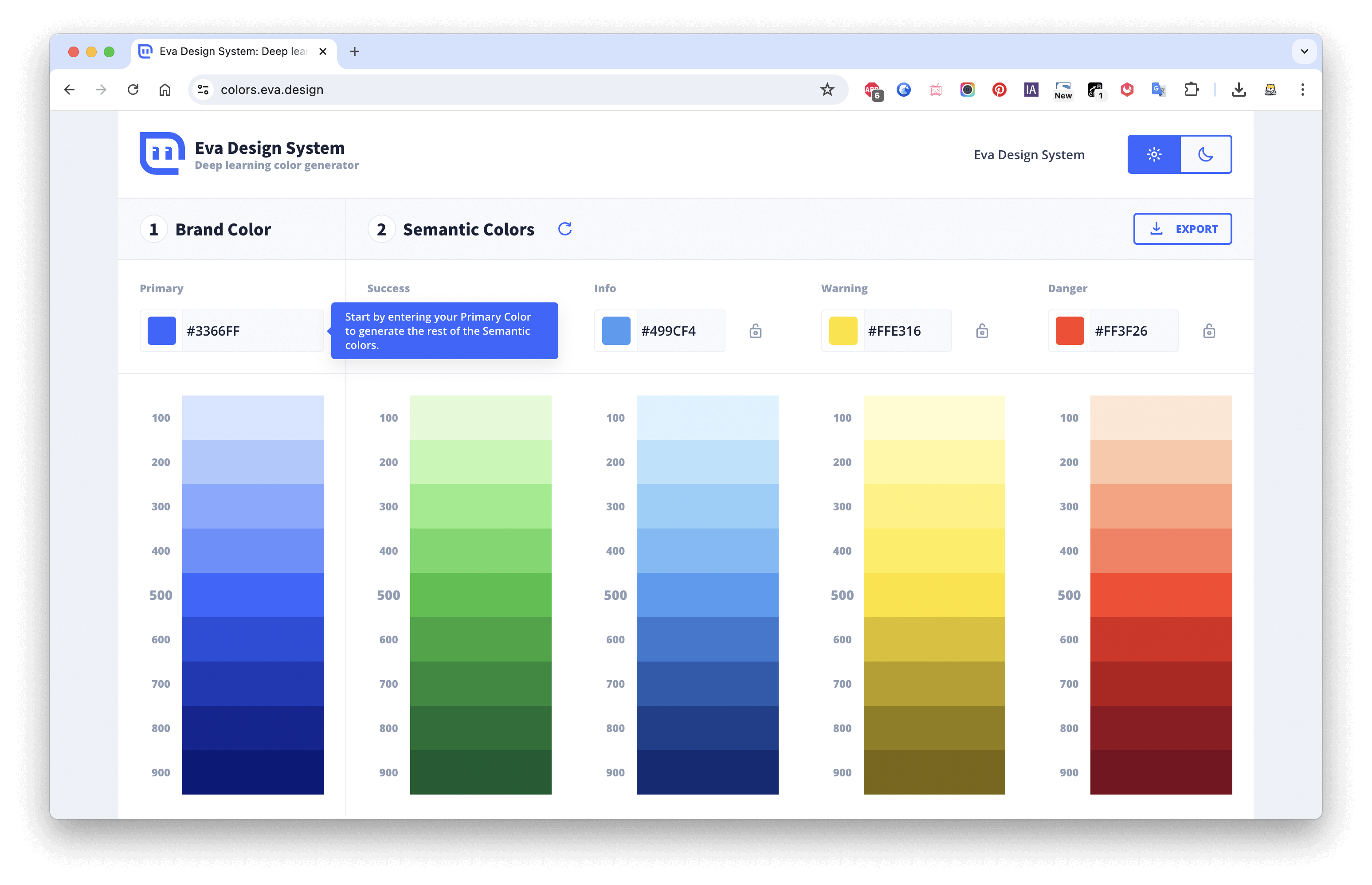Click the Danger color swatch #FF3F26
This screenshot has height=885, width=1372.
[1070, 331]
